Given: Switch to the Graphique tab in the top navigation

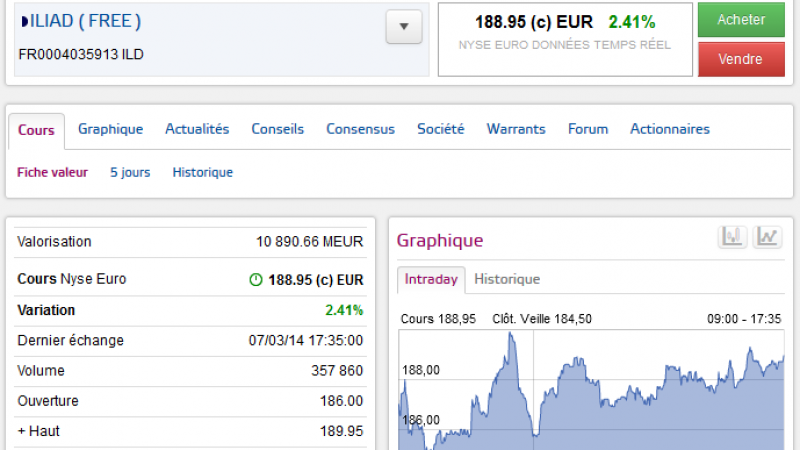Looking at the screenshot, I should (110, 129).
